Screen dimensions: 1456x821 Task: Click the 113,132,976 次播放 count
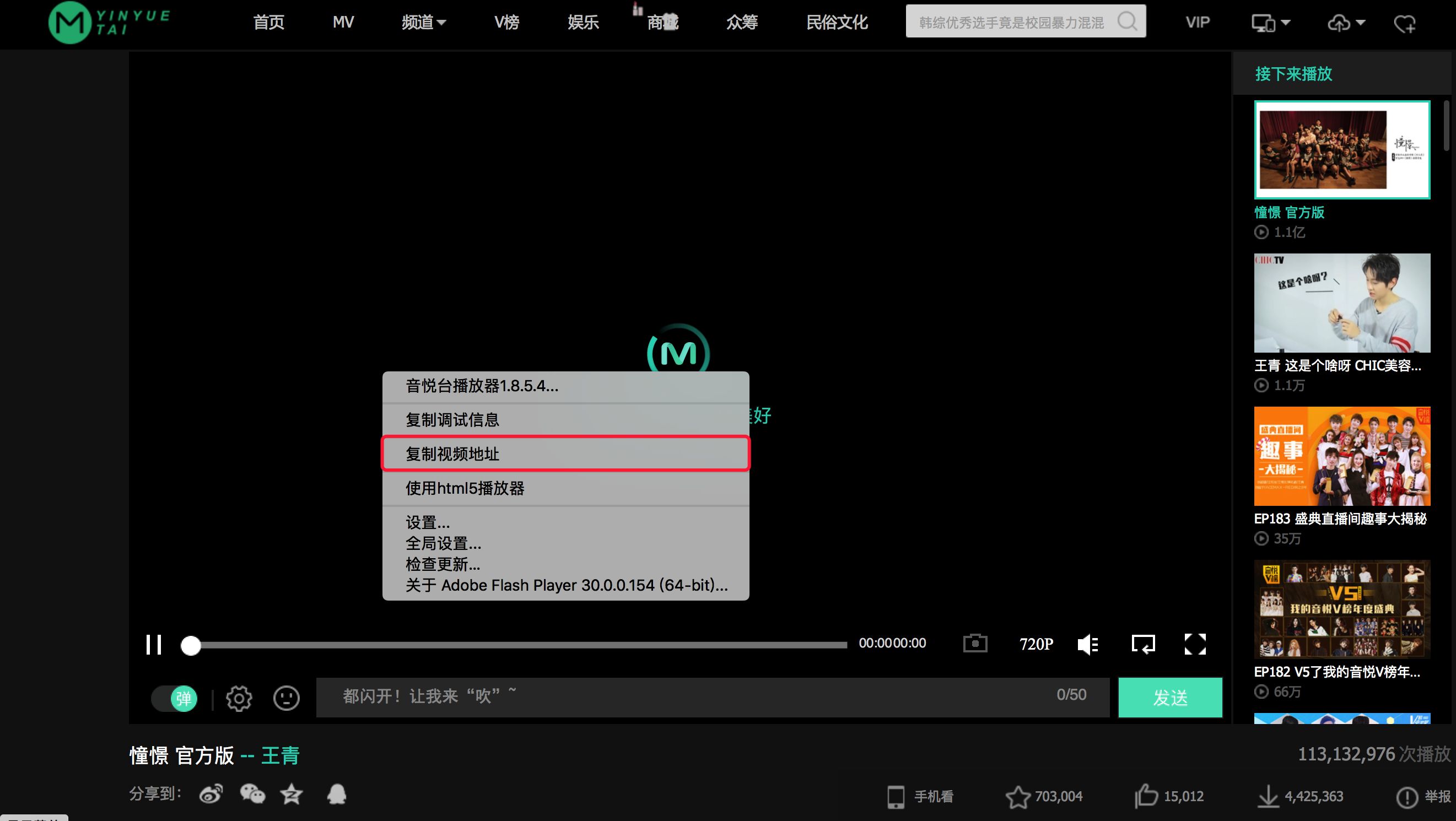point(1374,754)
